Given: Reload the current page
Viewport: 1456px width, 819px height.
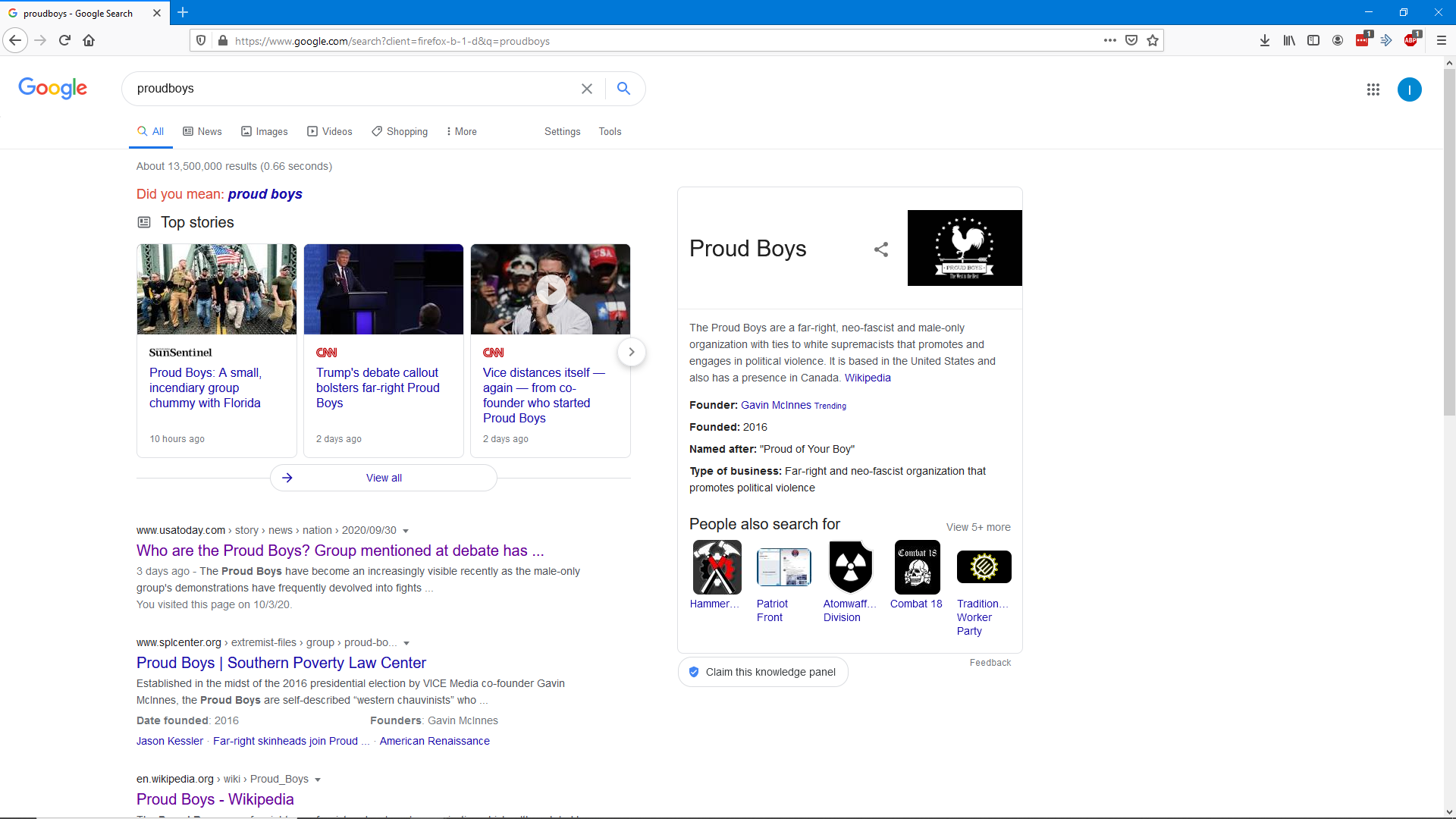Looking at the screenshot, I should pyautogui.click(x=64, y=40).
